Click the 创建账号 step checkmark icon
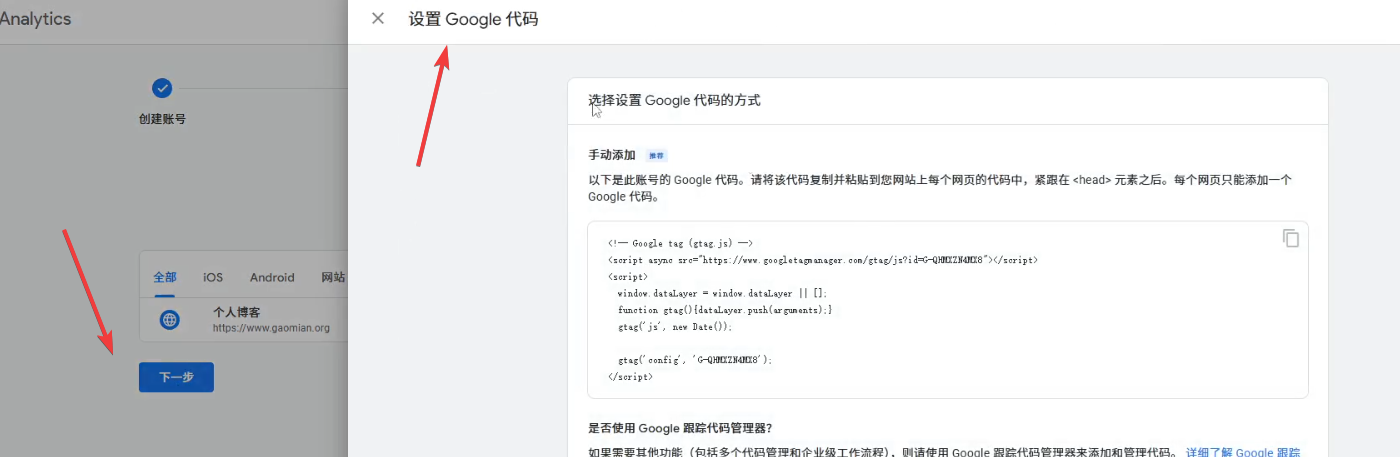The image size is (1400, 457). point(162,88)
